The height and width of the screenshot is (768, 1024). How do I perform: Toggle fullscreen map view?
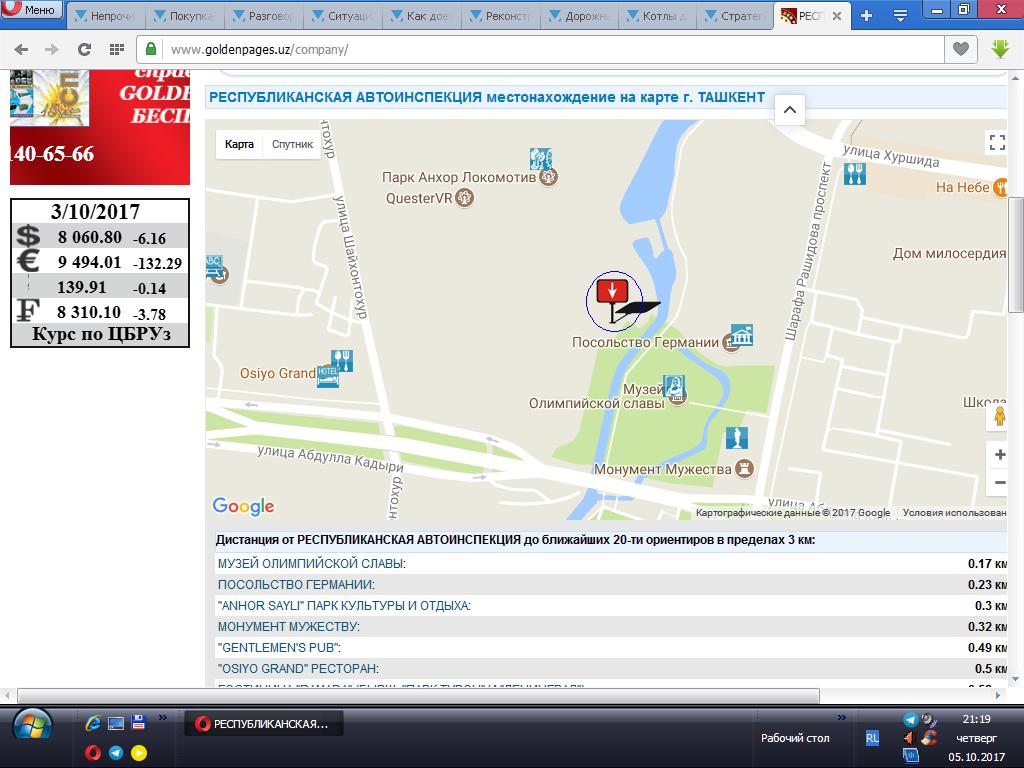[996, 142]
